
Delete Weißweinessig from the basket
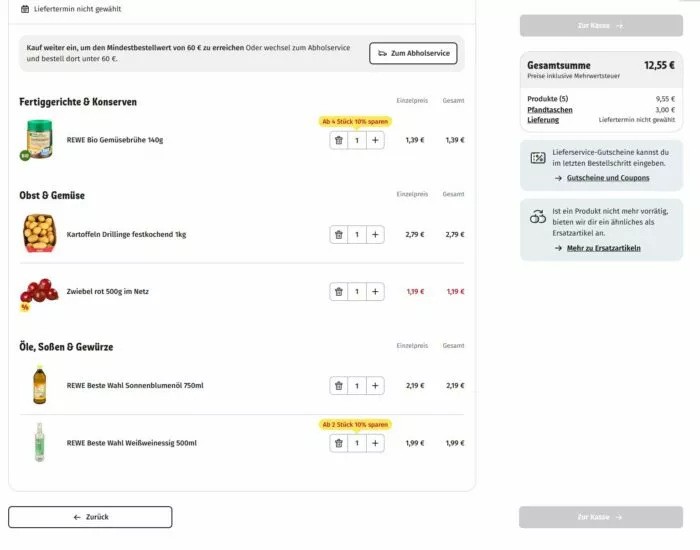point(338,443)
